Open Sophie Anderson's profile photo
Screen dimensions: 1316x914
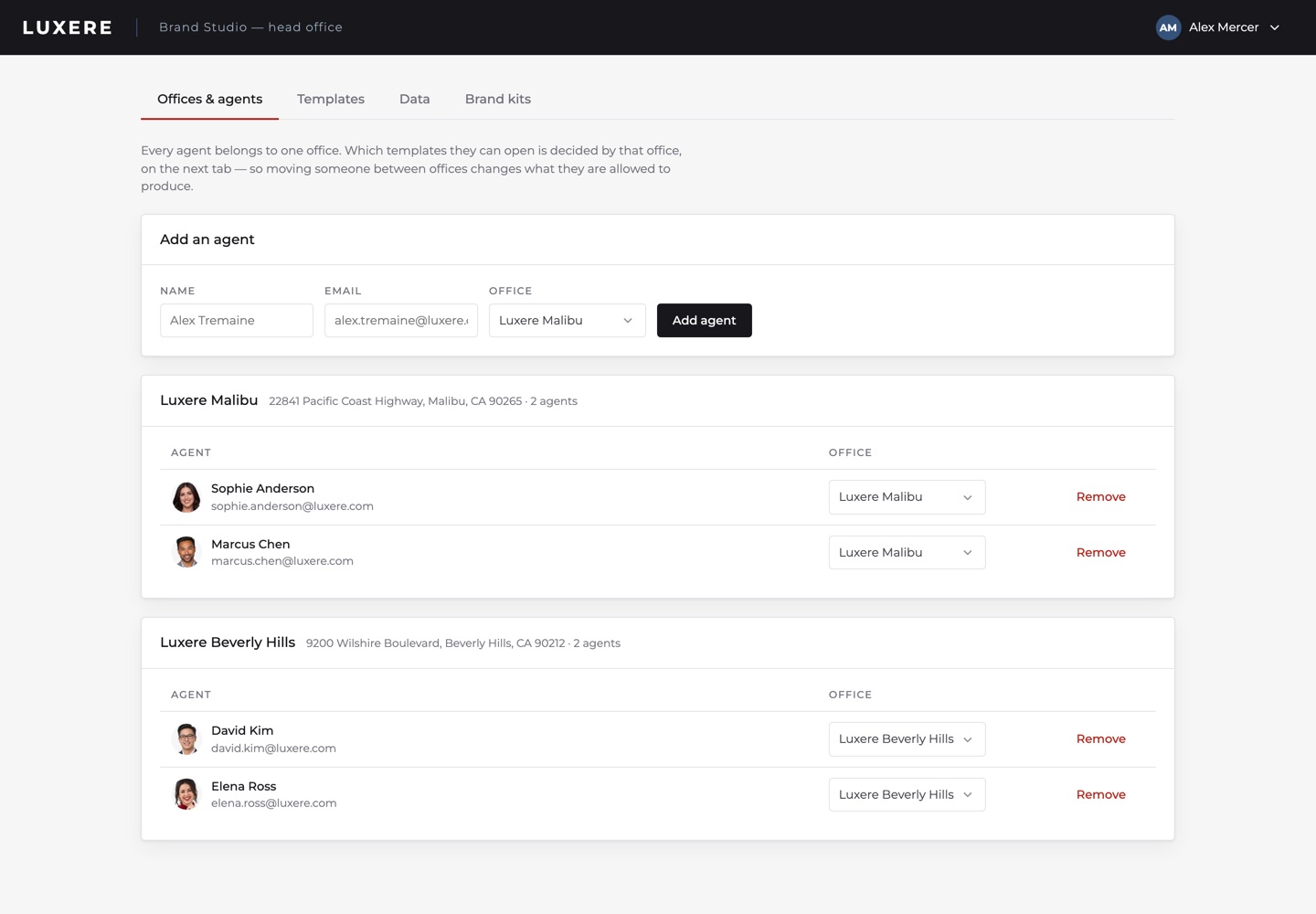(x=186, y=497)
